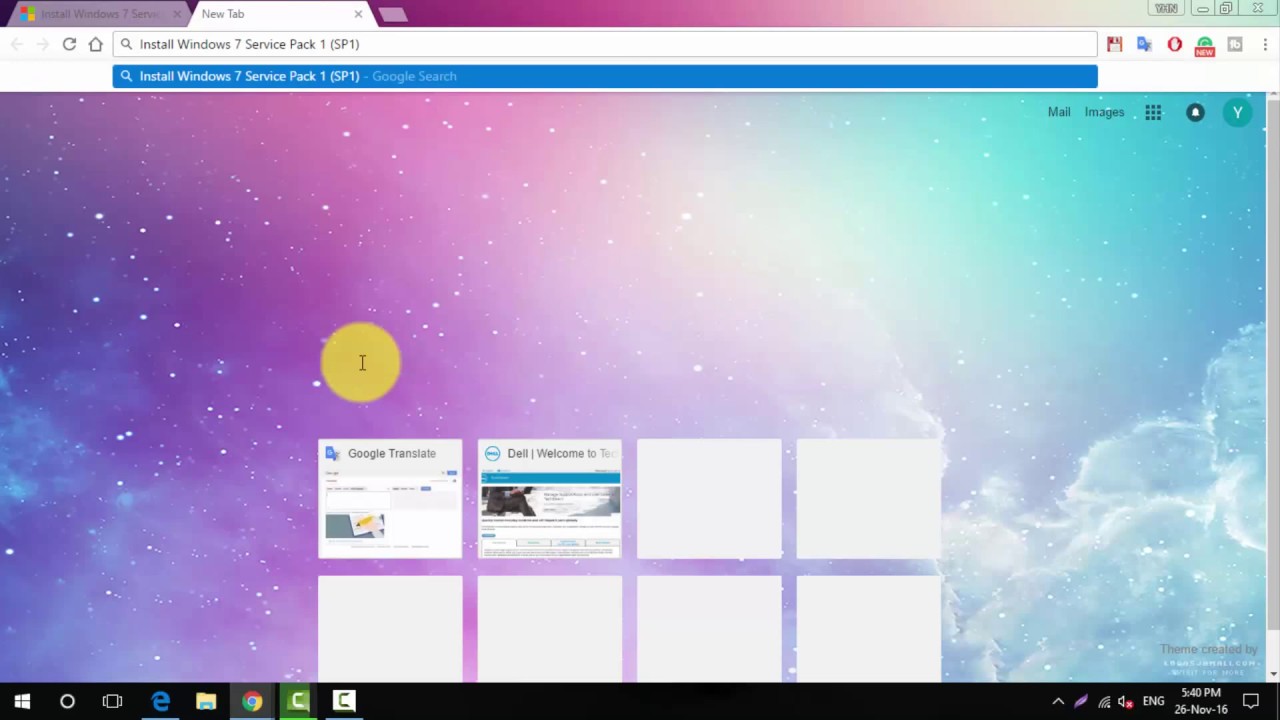This screenshot has height=720, width=1280.
Task: Open the green Camtasia taskbar icon
Action: [298, 701]
